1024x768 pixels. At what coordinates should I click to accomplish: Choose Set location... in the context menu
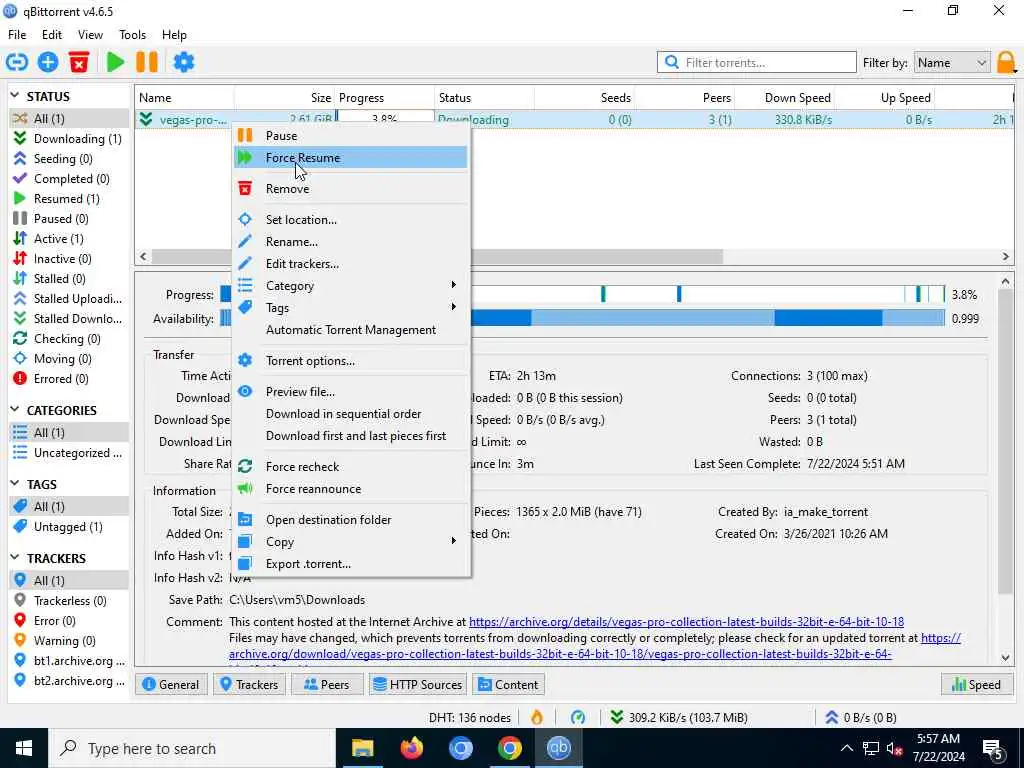click(x=351, y=219)
